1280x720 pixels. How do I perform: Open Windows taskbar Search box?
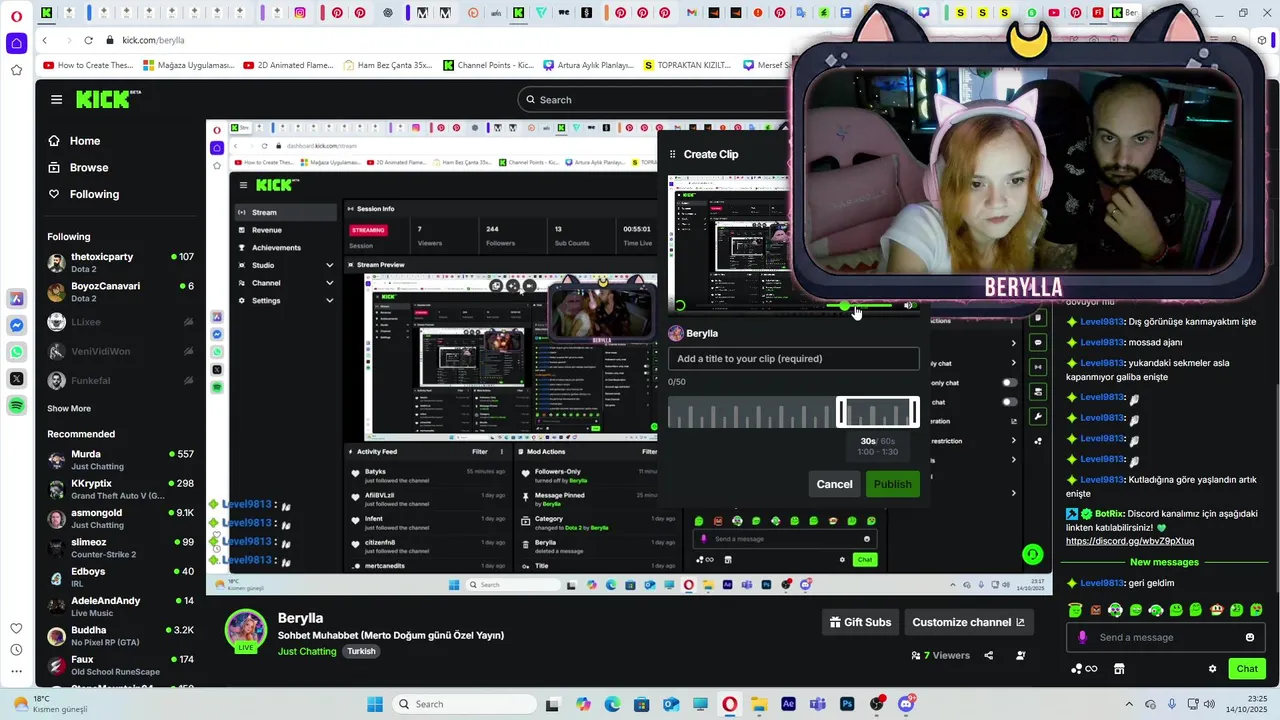coord(463,704)
